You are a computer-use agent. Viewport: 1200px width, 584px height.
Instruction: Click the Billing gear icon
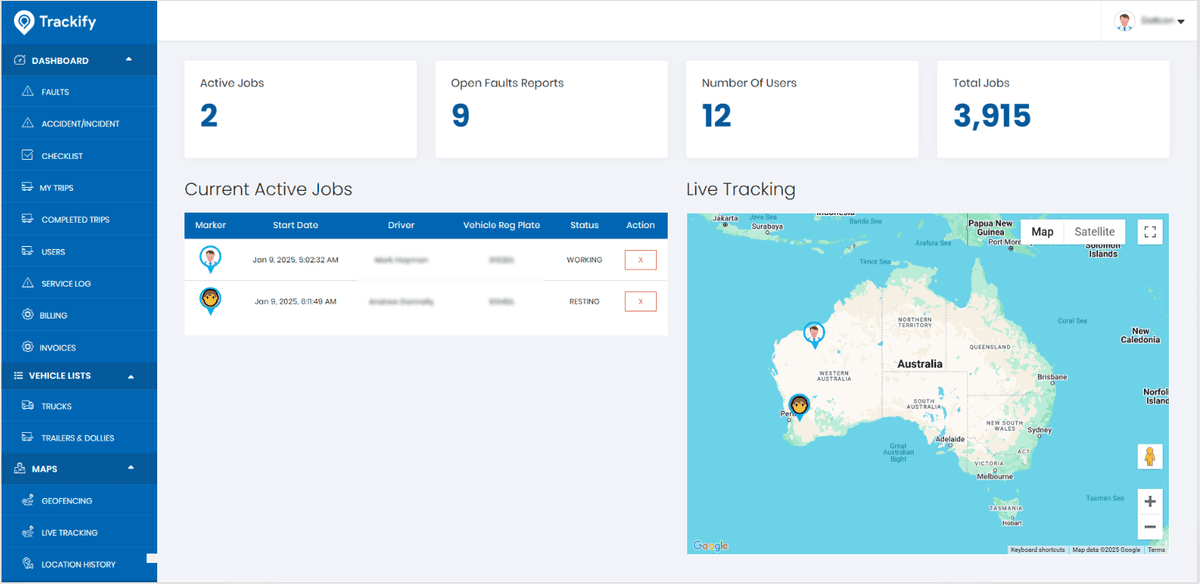tap(28, 316)
